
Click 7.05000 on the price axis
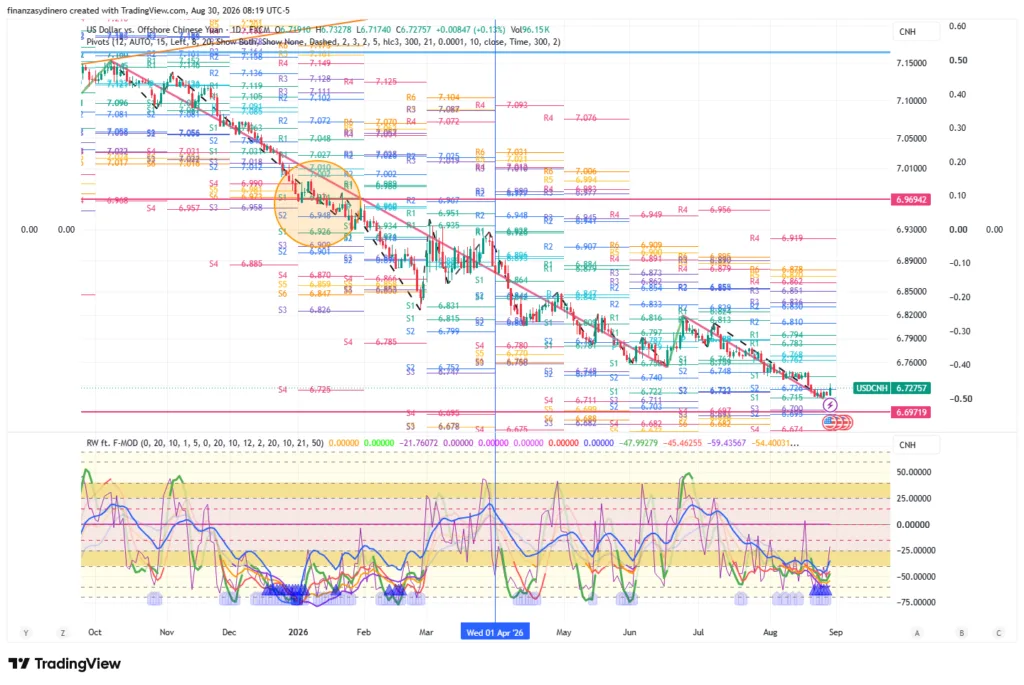pyautogui.click(x=912, y=138)
